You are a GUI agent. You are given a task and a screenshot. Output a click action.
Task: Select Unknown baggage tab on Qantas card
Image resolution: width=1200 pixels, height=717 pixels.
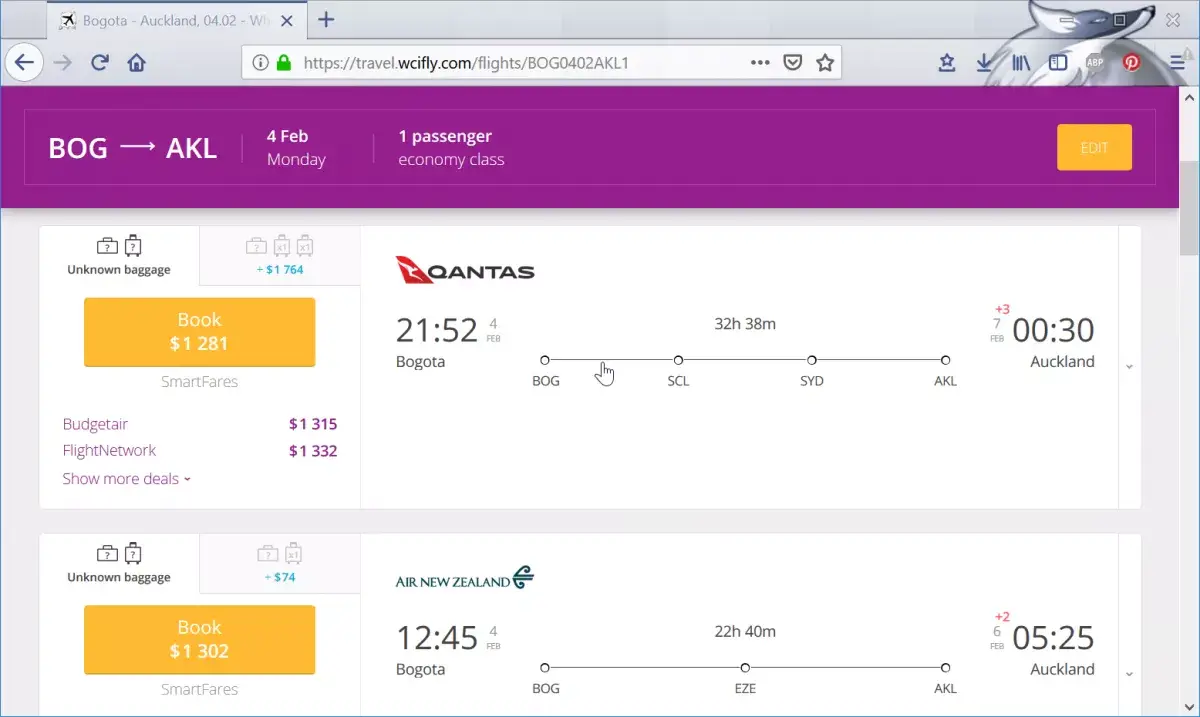pyautogui.click(x=119, y=256)
